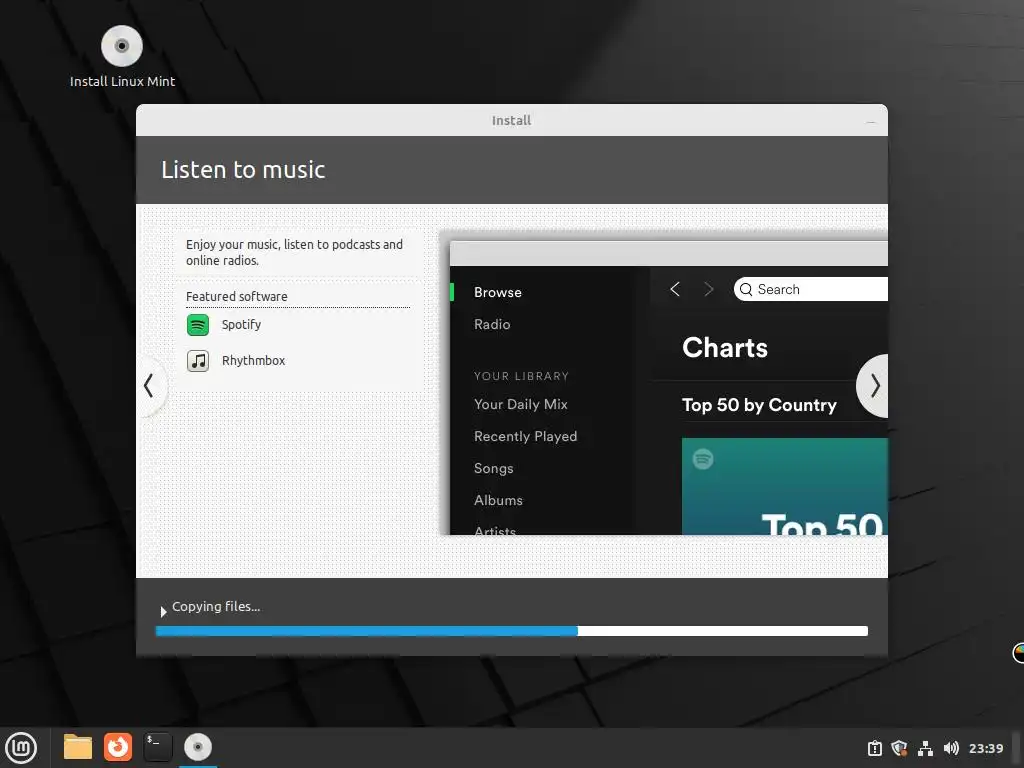The height and width of the screenshot is (768, 1024).
Task: Click the Listen to music slide title
Action: [x=243, y=170]
